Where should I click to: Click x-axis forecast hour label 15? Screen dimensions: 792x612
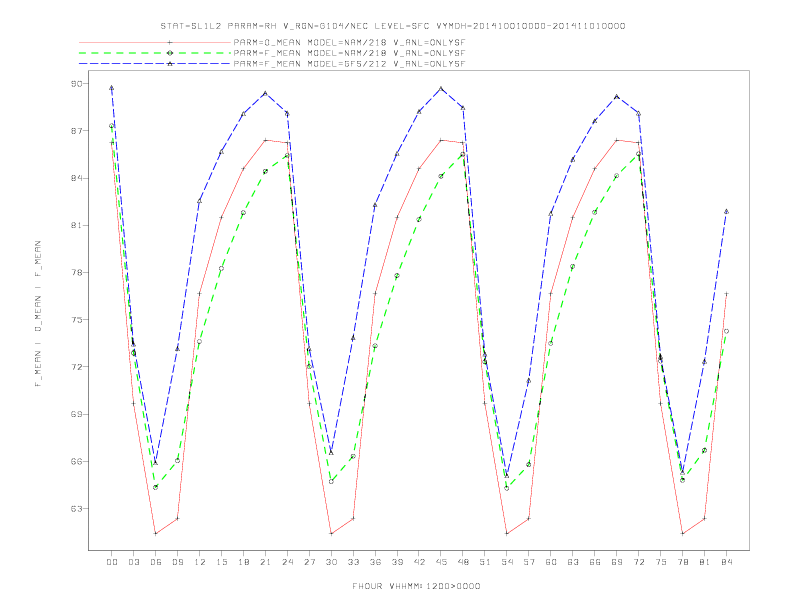[221, 562]
